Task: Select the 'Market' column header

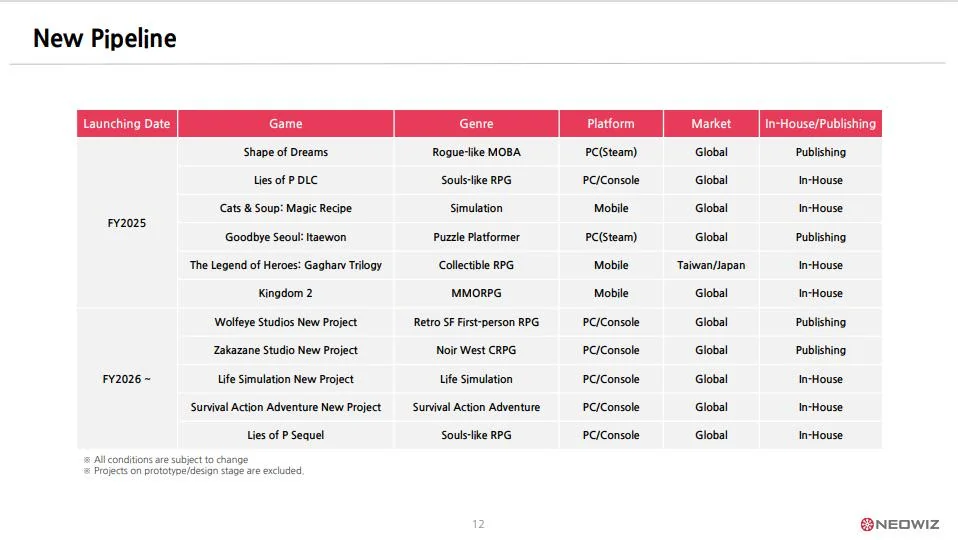Action: (x=711, y=123)
